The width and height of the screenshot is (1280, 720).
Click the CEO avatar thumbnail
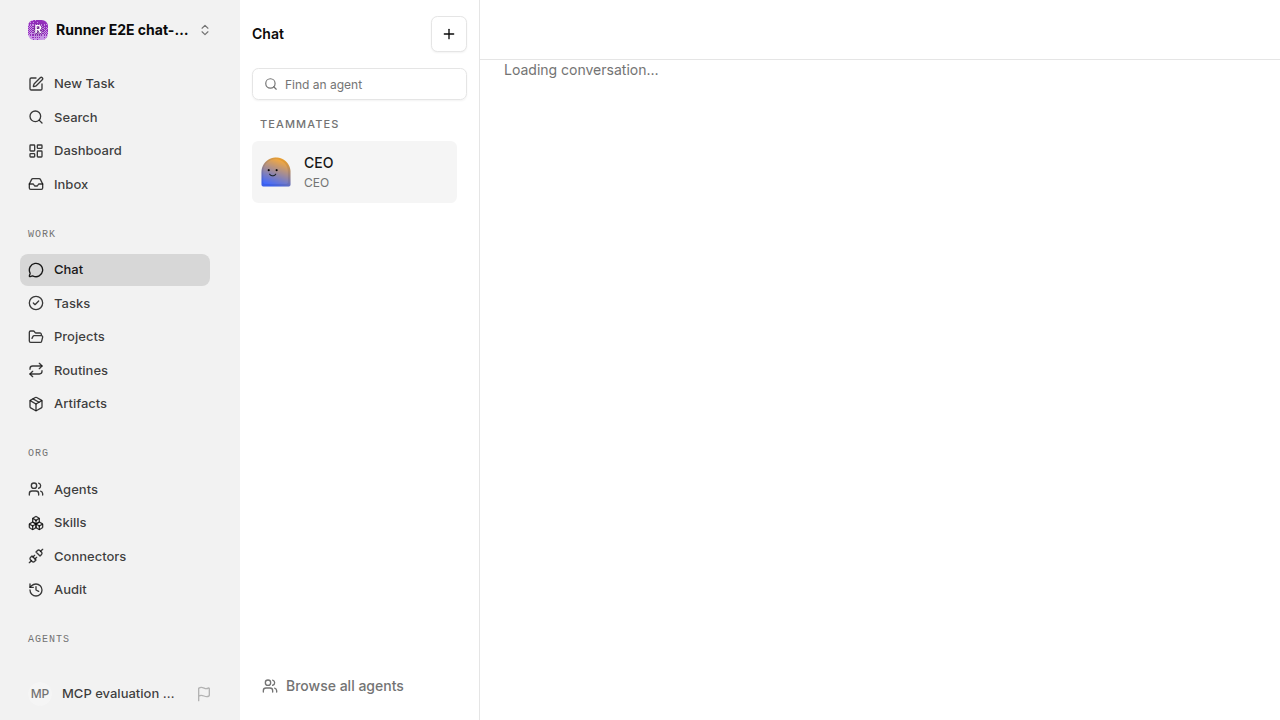coord(276,172)
